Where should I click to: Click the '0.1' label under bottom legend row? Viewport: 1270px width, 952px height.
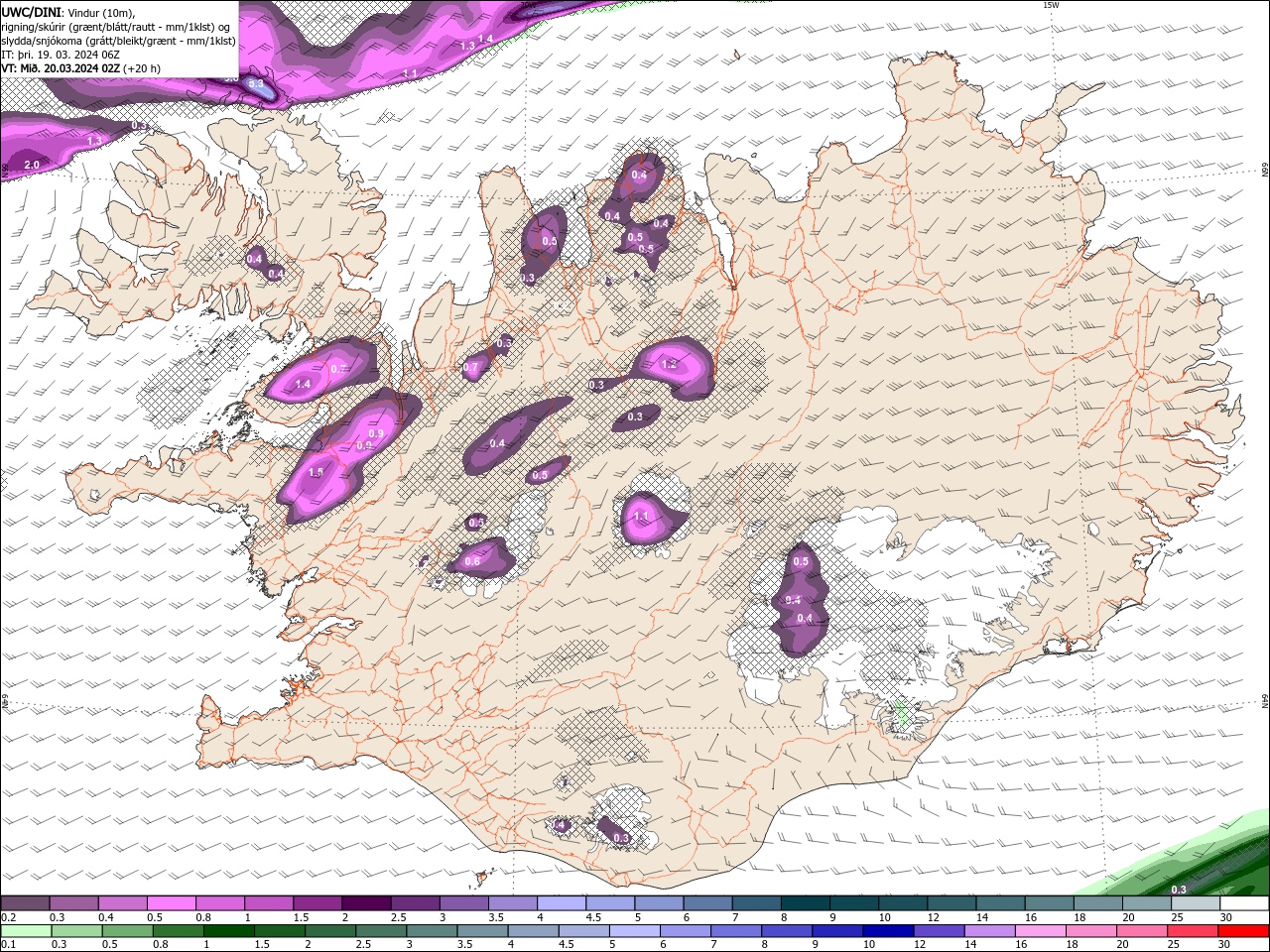tap(8, 945)
